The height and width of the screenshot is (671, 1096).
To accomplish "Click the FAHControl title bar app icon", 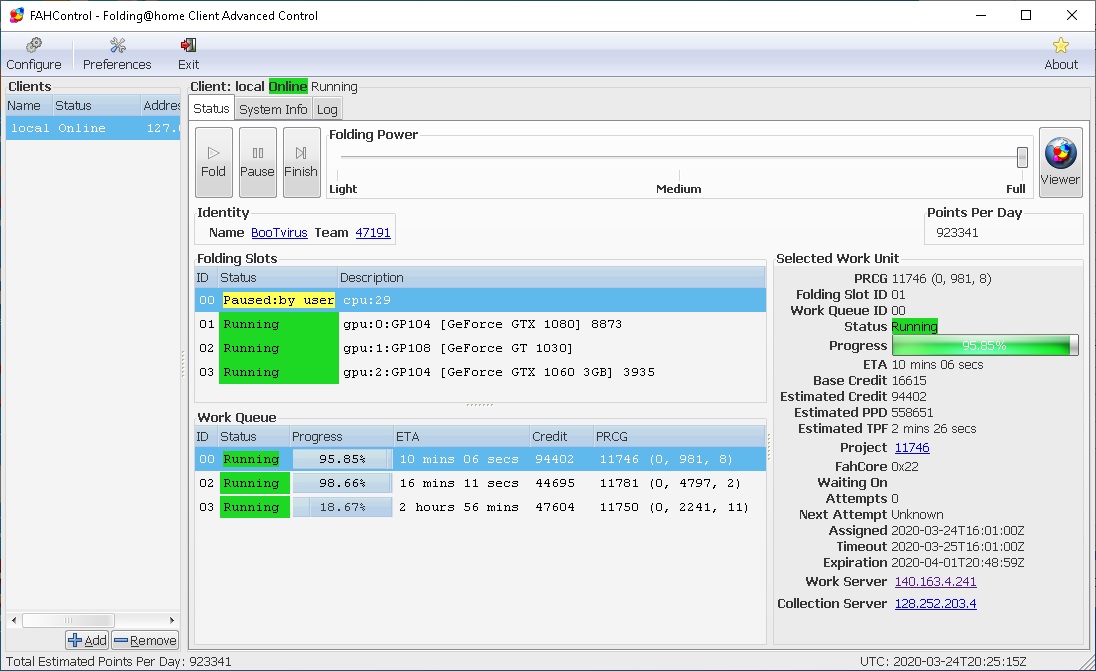I will [16, 15].
